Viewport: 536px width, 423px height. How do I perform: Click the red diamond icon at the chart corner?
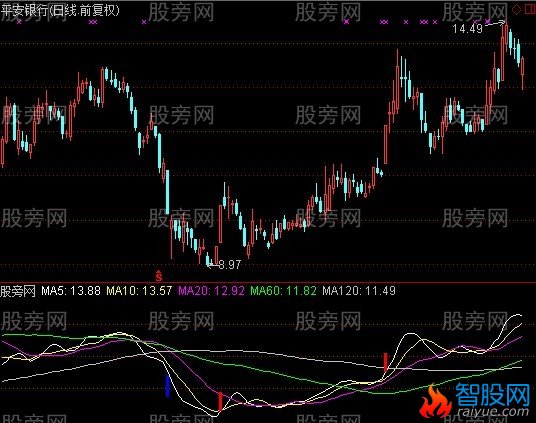516,9
